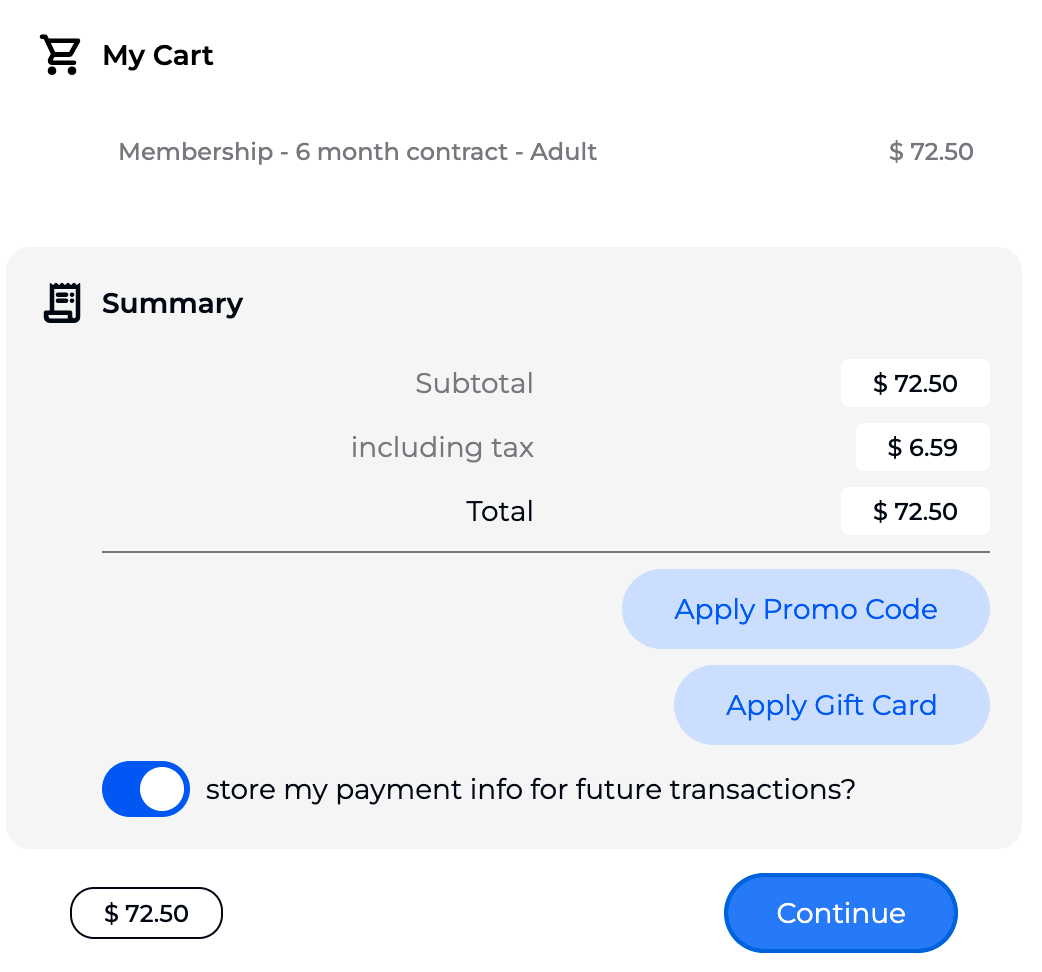Click the divider line below Total
Screen dimensions: 1042x972
point(545,552)
